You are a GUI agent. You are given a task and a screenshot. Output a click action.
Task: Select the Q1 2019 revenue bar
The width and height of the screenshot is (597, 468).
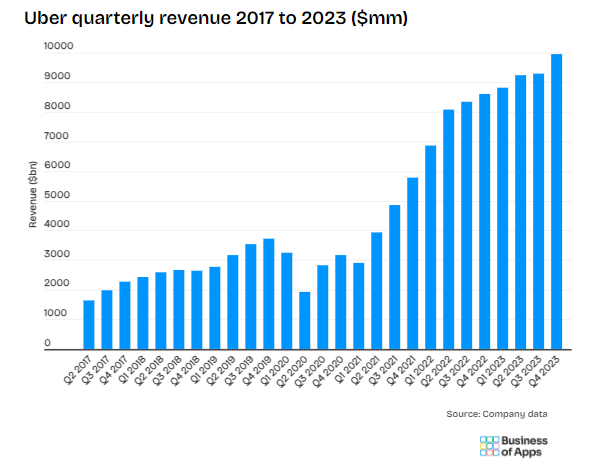215,308
